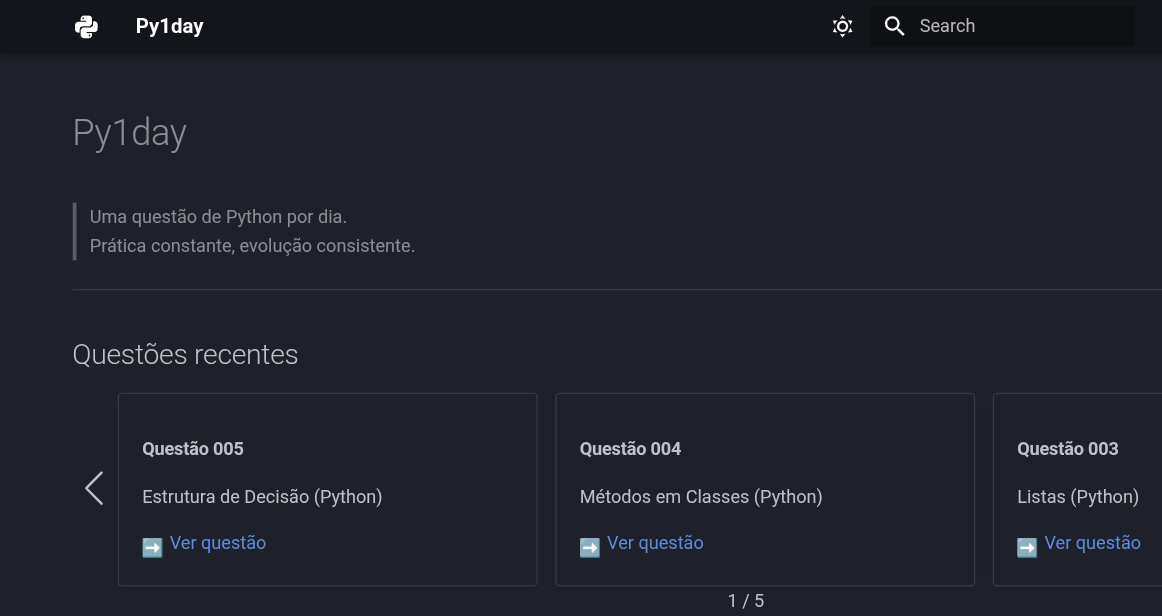Open the Py1day home via the header title
This screenshot has height=616, width=1162.
click(168, 26)
